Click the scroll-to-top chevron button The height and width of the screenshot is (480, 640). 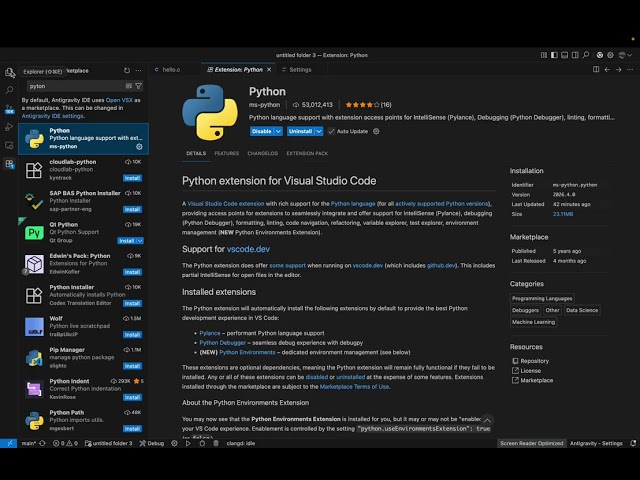click(x=487, y=421)
